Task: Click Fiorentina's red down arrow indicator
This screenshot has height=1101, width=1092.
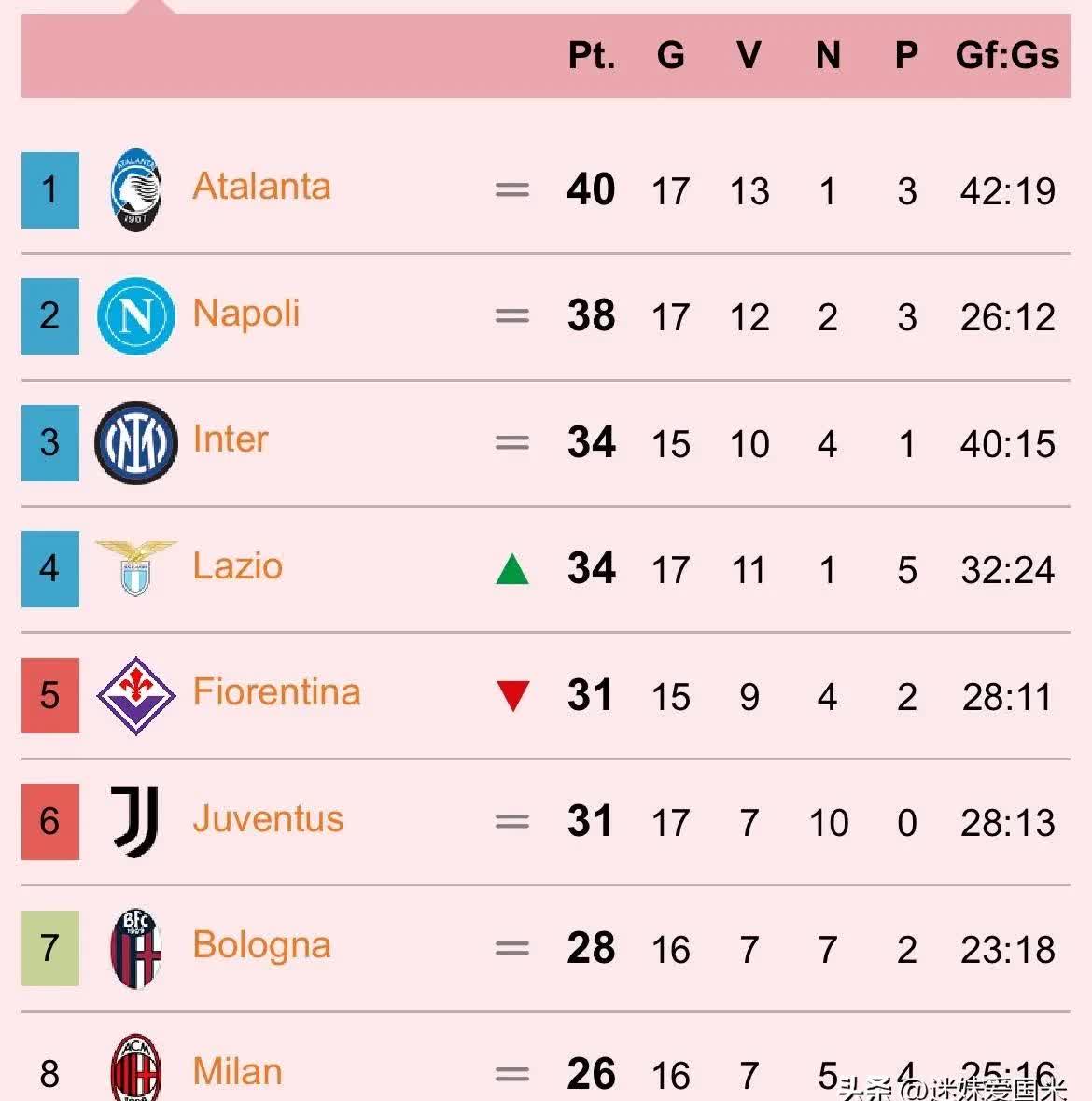Action: [513, 696]
